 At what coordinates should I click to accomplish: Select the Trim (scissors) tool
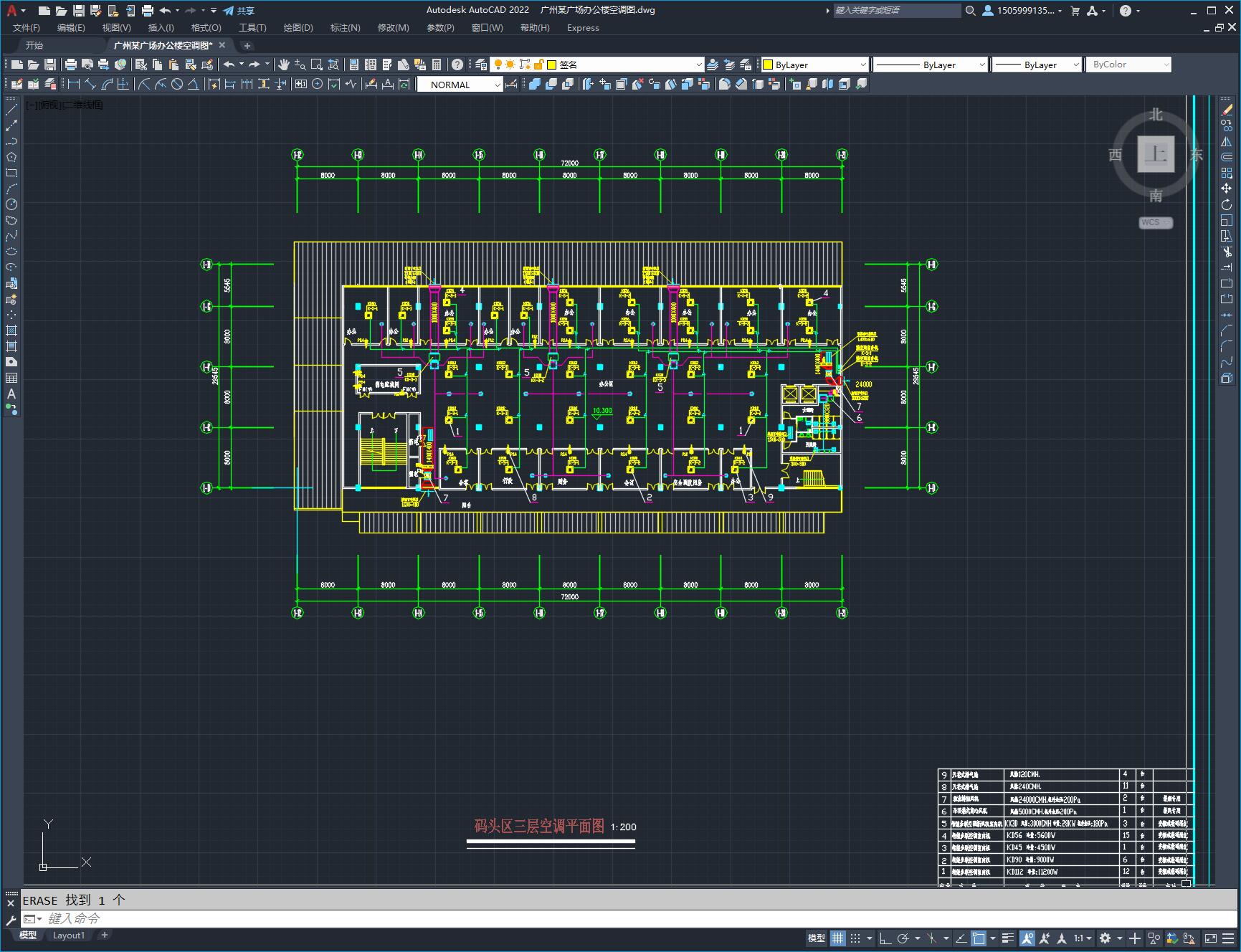click(1227, 252)
